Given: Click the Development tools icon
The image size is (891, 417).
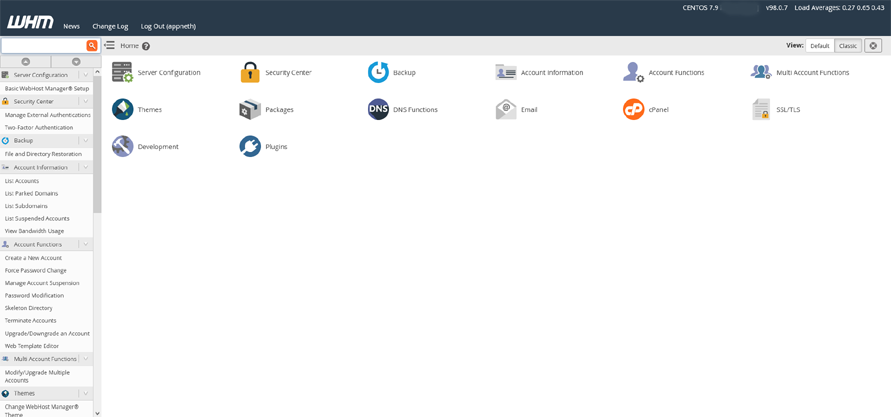Looking at the screenshot, I should [x=122, y=146].
